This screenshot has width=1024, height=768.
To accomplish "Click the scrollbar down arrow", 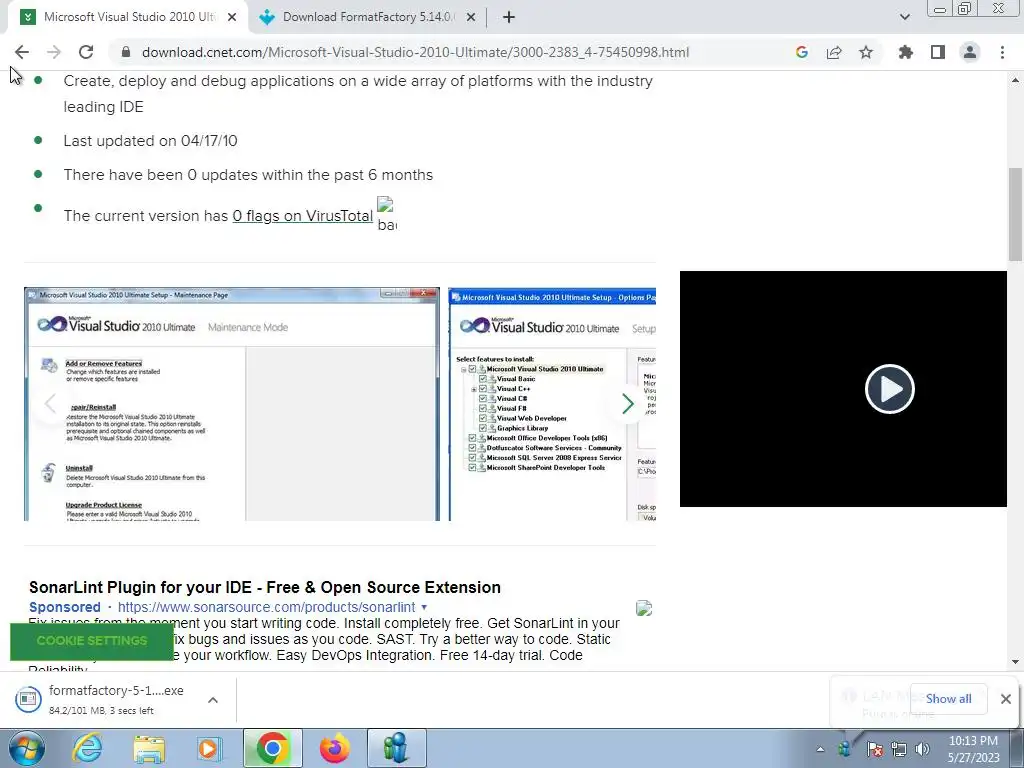I will coord(1015,662).
